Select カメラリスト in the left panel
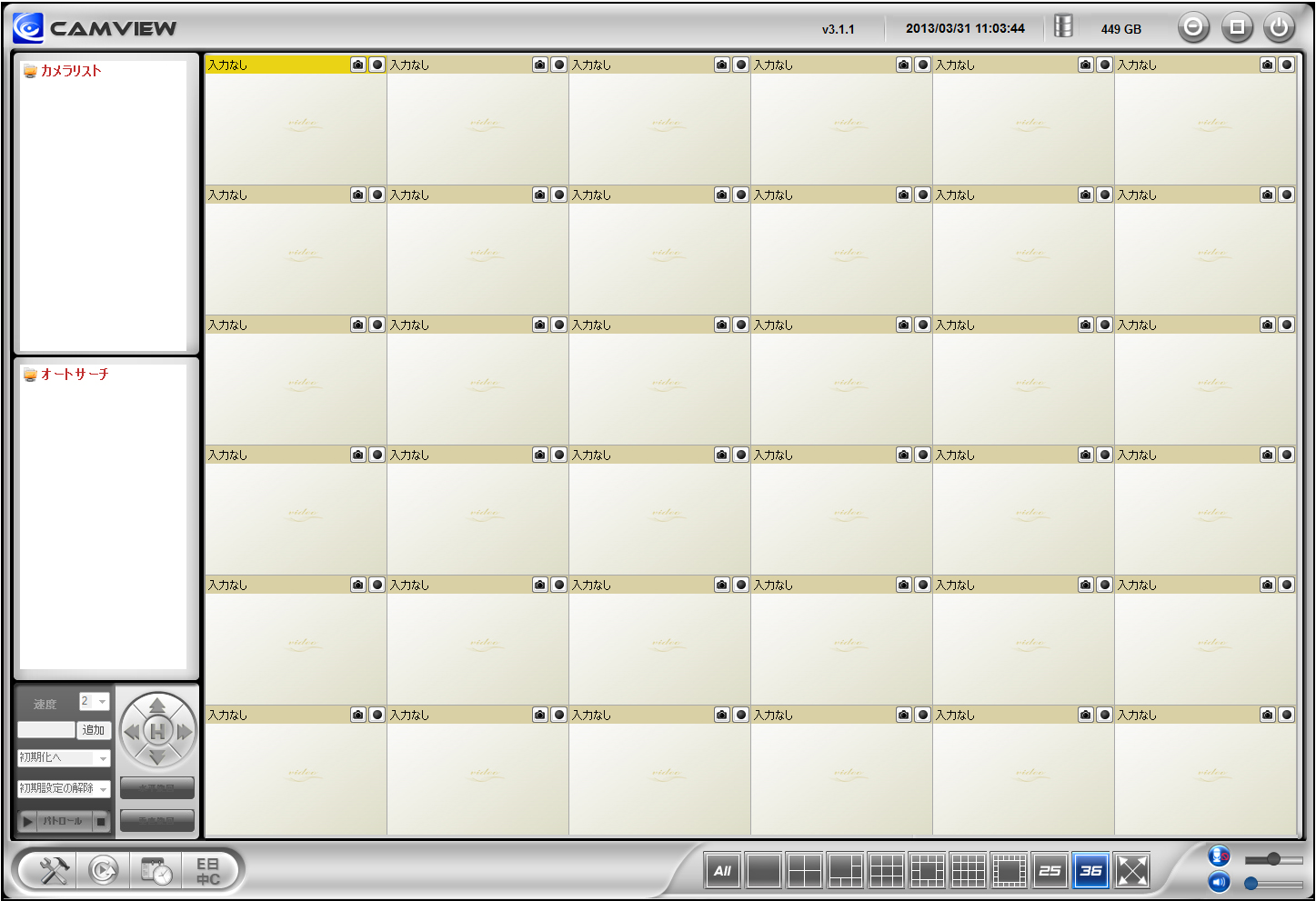The width and height of the screenshot is (1316, 901). [70, 71]
